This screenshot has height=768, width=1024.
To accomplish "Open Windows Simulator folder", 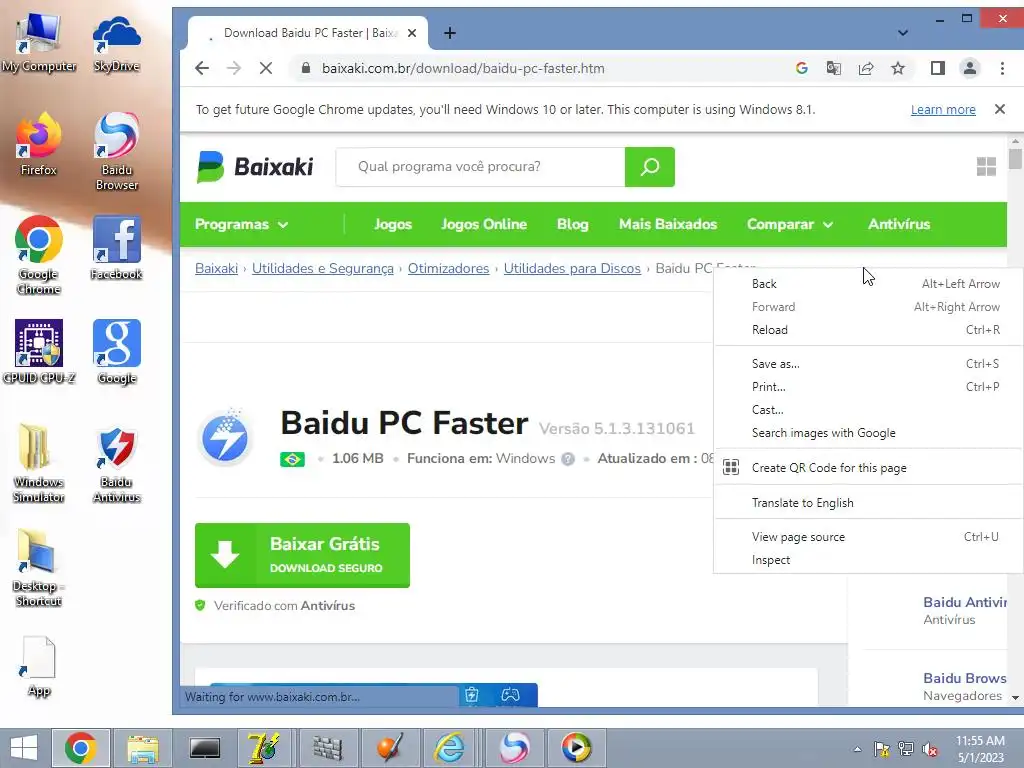I will (x=39, y=464).
